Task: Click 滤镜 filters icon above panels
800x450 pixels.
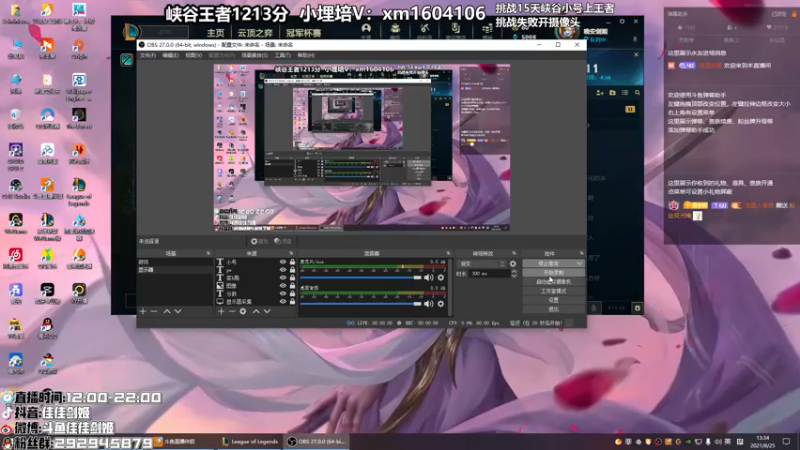Action: [x=282, y=241]
